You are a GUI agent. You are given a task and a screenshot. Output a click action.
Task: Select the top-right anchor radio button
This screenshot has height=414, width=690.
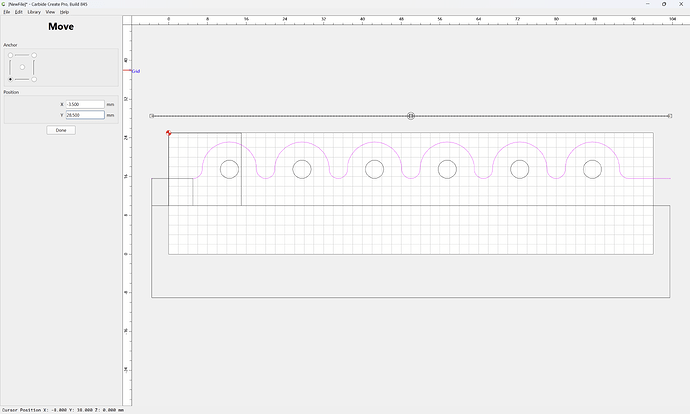[34, 55]
